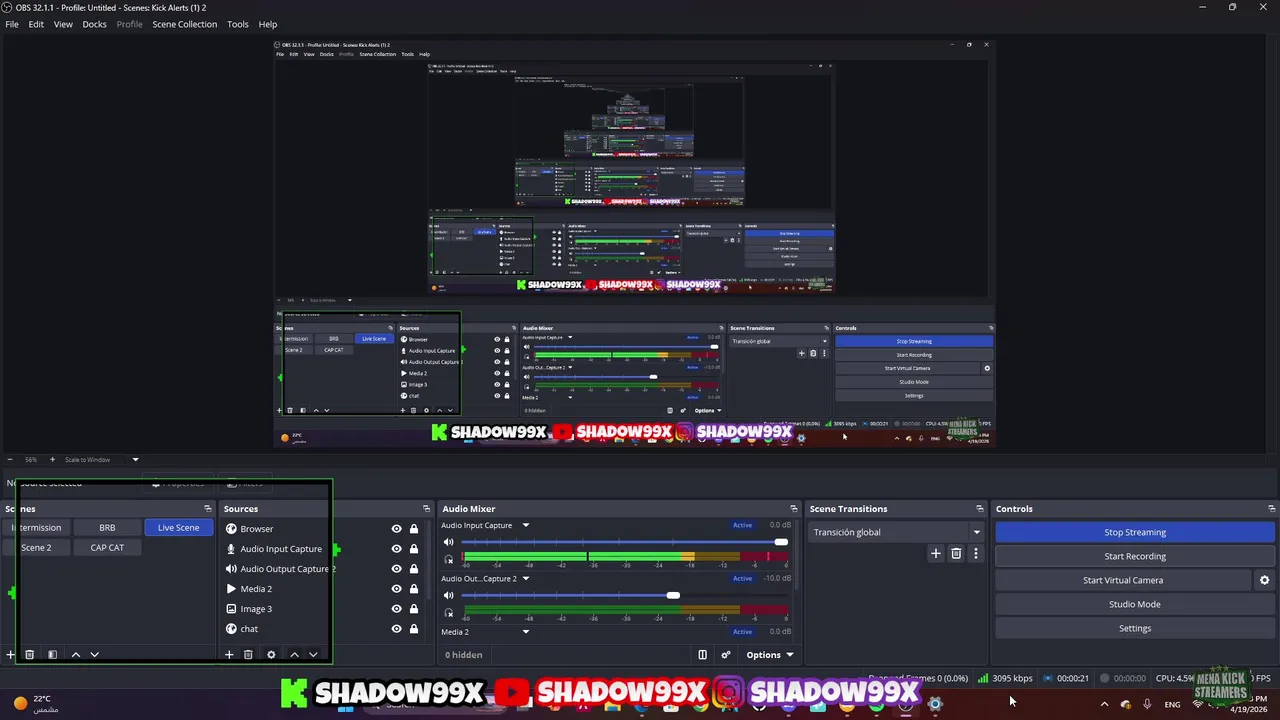Viewport: 1280px width, 720px height.
Task: Open the Transición global dropdown
Action: tap(896, 532)
